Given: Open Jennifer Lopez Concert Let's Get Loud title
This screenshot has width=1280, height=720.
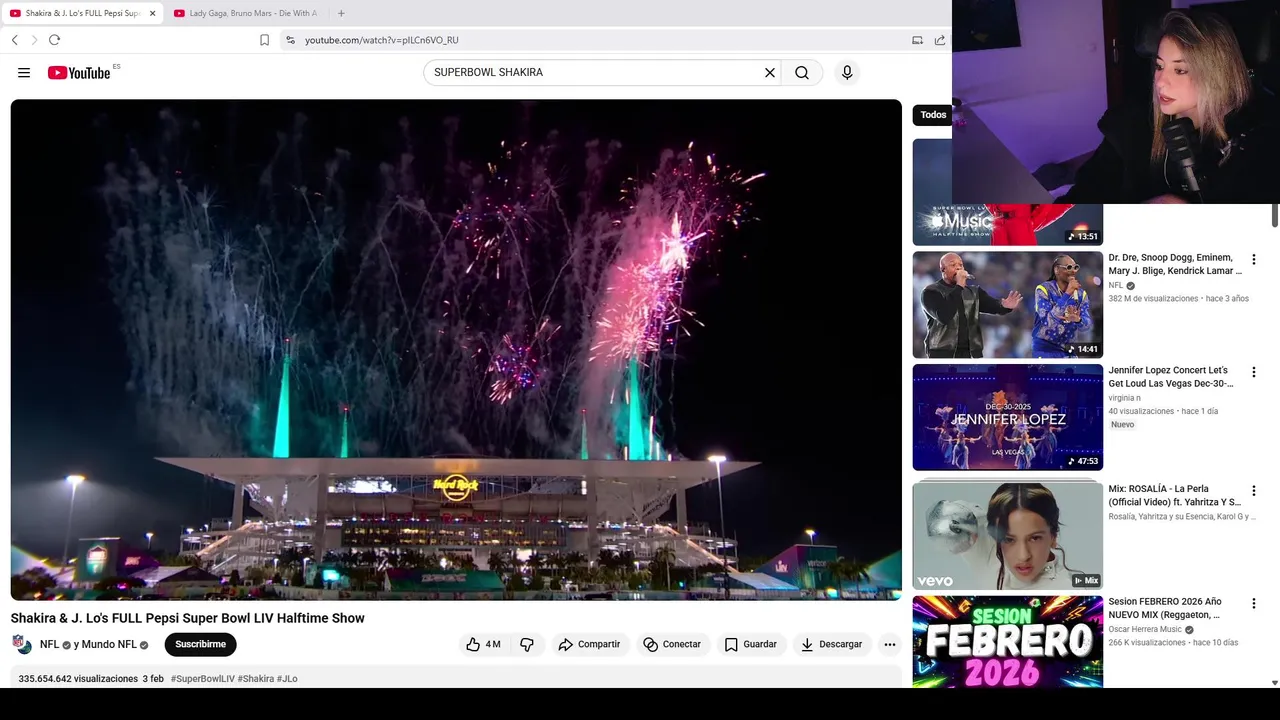Looking at the screenshot, I should 1171,377.
